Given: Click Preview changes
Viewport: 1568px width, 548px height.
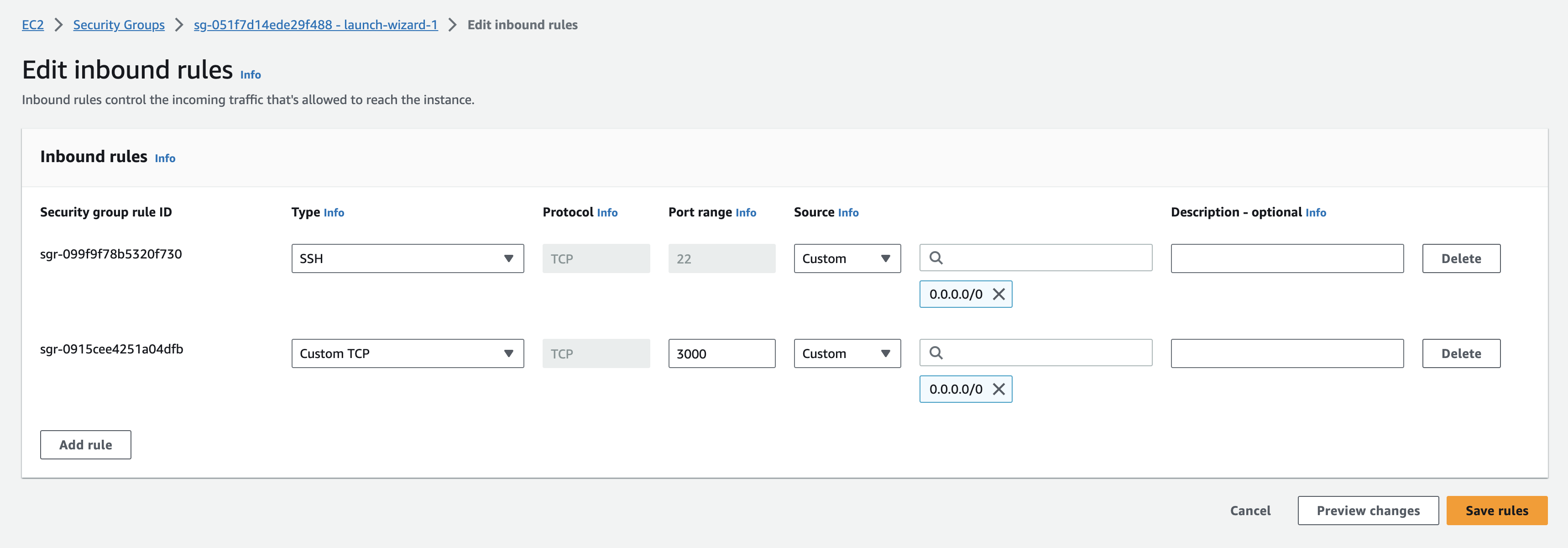Looking at the screenshot, I should click(1368, 511).
